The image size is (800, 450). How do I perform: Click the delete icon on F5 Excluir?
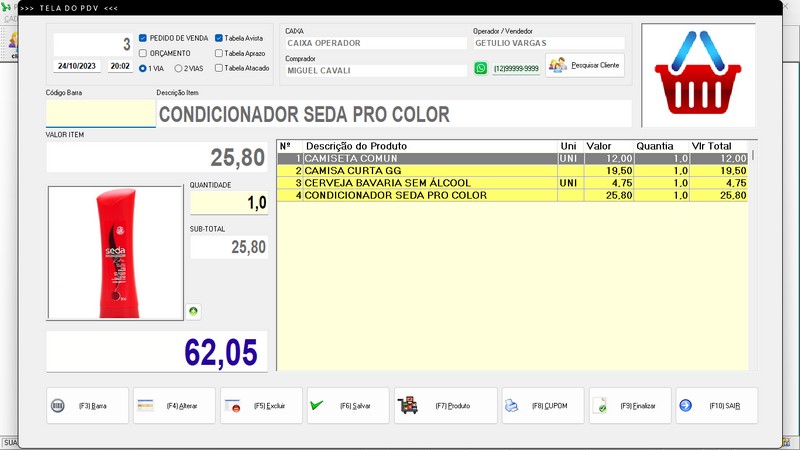coord(233,406)
